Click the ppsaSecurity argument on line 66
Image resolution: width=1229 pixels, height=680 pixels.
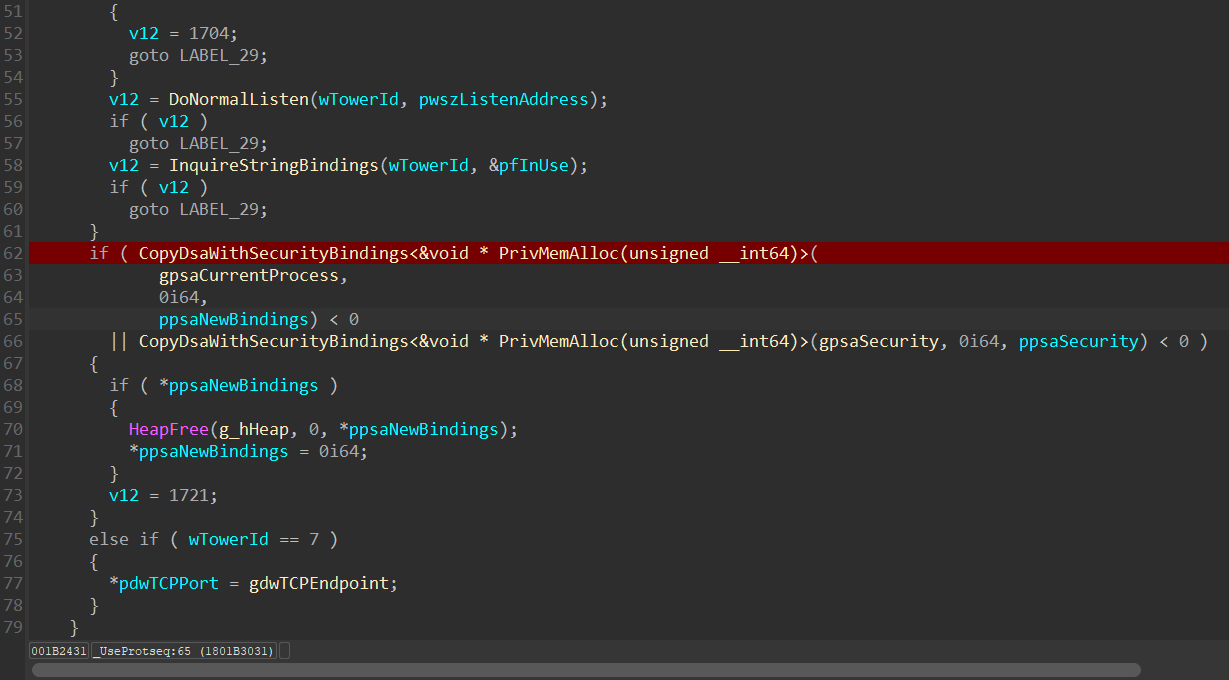pyautogui.click(x=1078, y=341)
